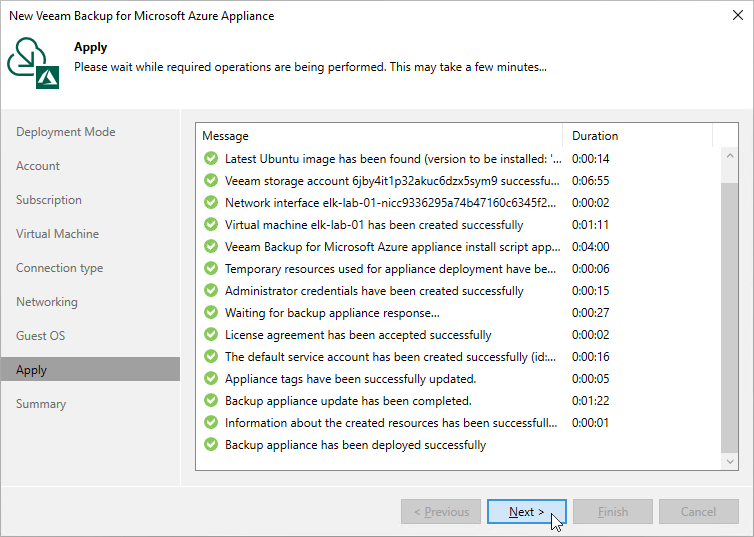This screenshot has width=754, height=537.
Task: Select the 'Temporary resources used for appliance deployment' message
Action: tap(390, 269)
